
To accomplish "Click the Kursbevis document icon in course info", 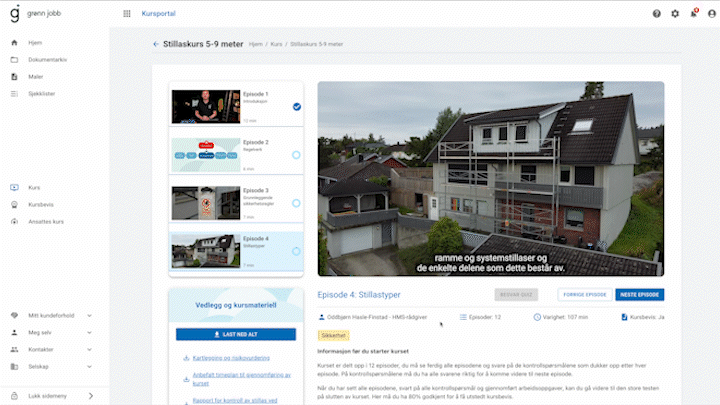I will click(624, 317).
